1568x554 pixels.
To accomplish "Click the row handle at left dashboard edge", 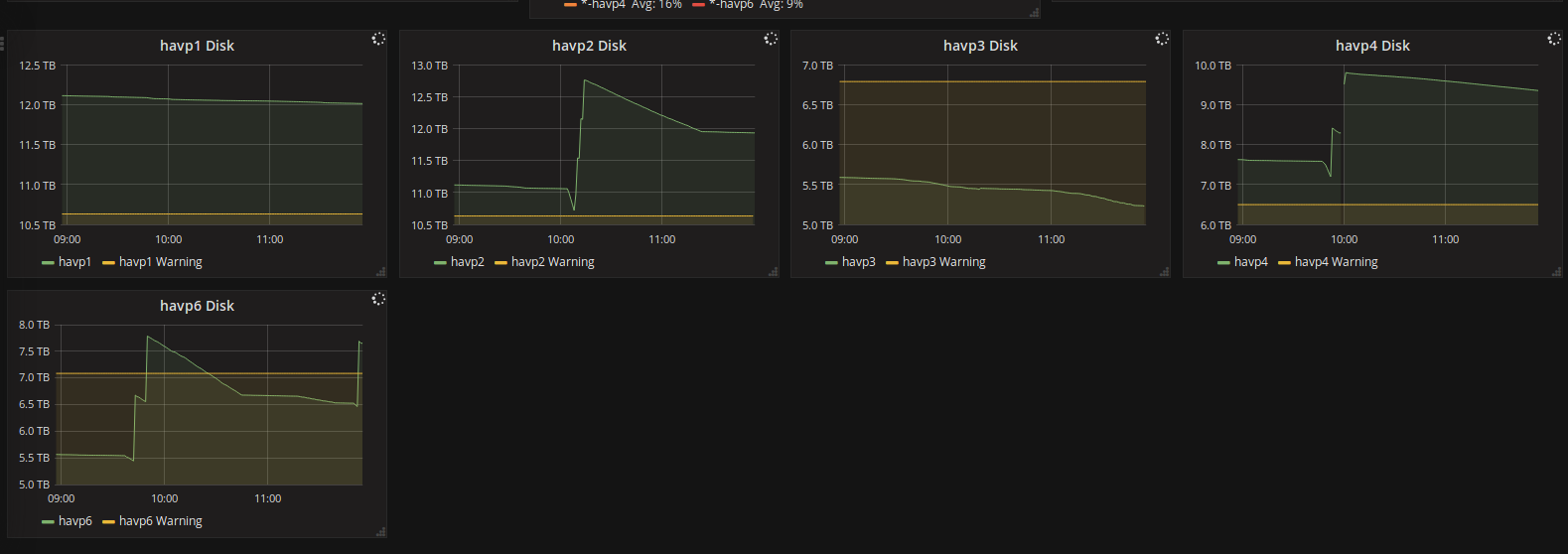I will click(3, 43).
